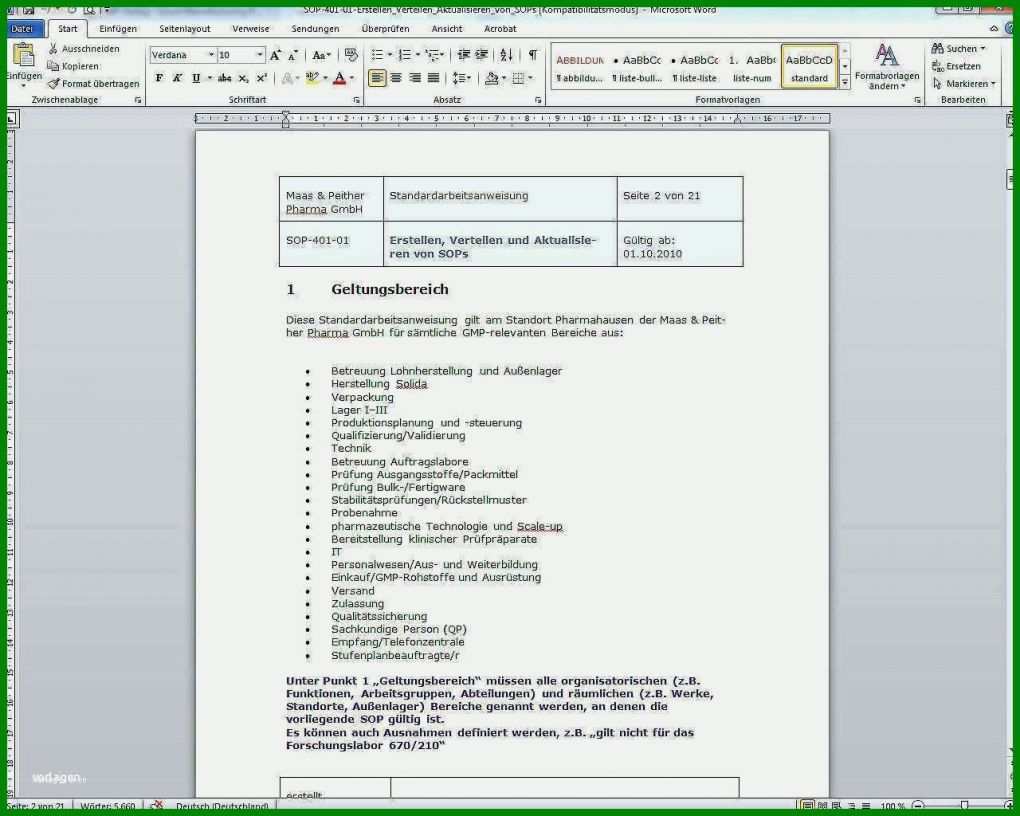Toggle the paragraph marks (¶) icon
1020x816 pixels.
pyautogui.click(x=533, y=55)
